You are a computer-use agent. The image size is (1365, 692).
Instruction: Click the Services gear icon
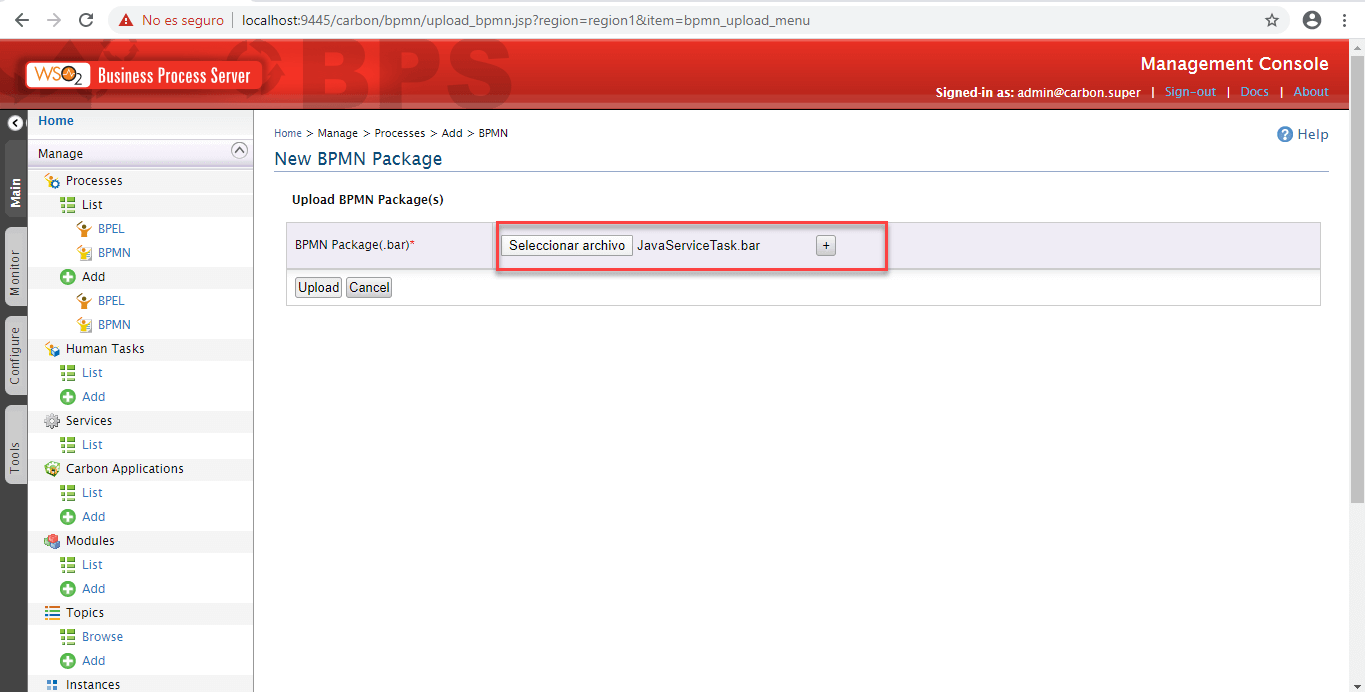[x=49, y=421]
